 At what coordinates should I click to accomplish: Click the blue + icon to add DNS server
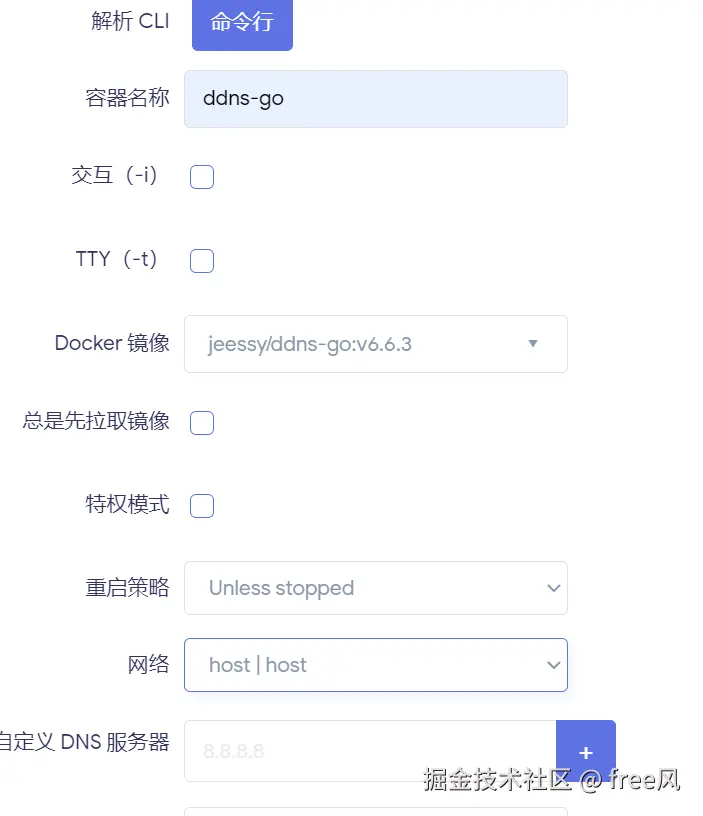click(x=586, y=751)
